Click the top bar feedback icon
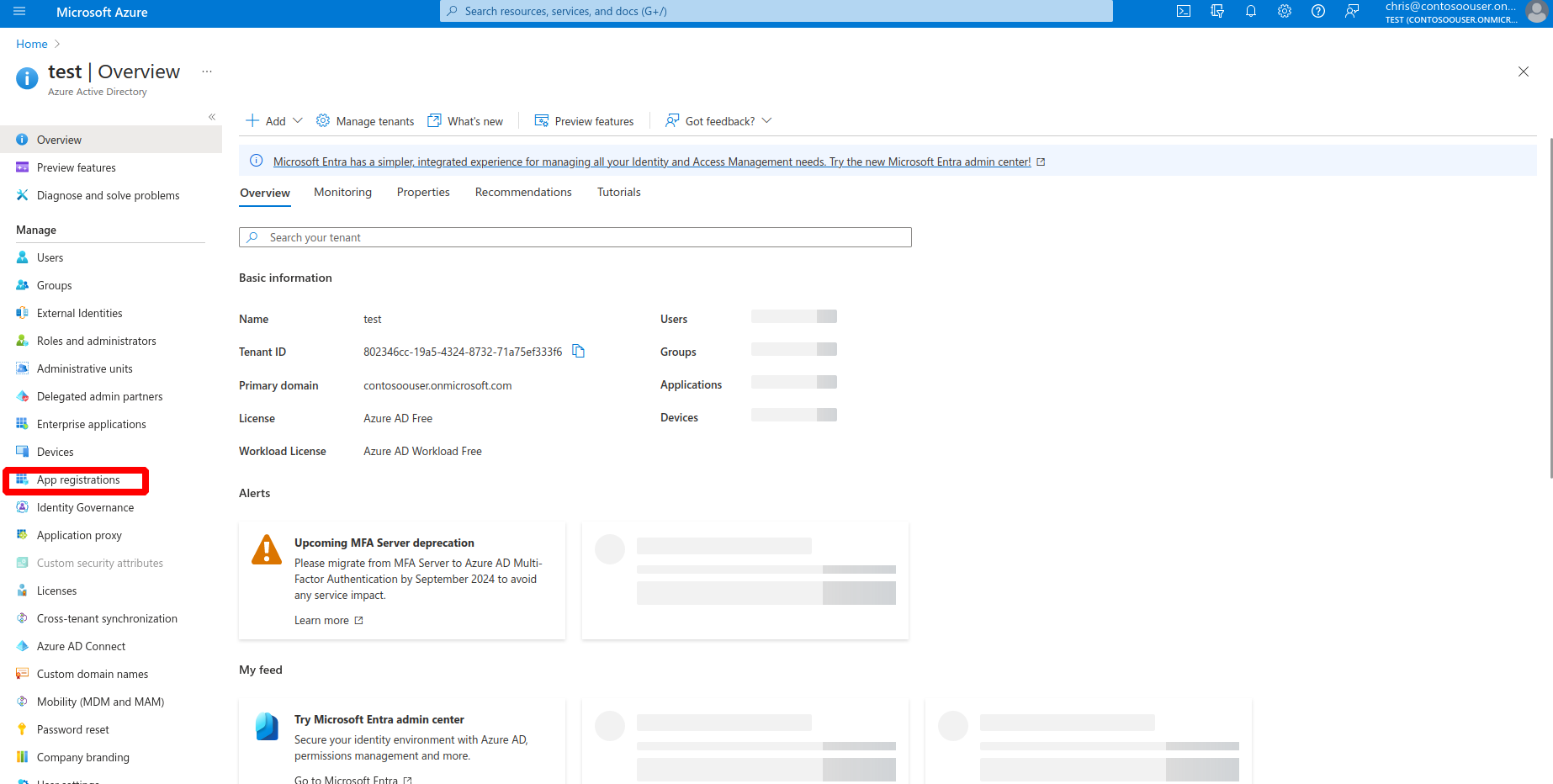Screen dimensions: 1553x784 click(x=1352, y=12)
